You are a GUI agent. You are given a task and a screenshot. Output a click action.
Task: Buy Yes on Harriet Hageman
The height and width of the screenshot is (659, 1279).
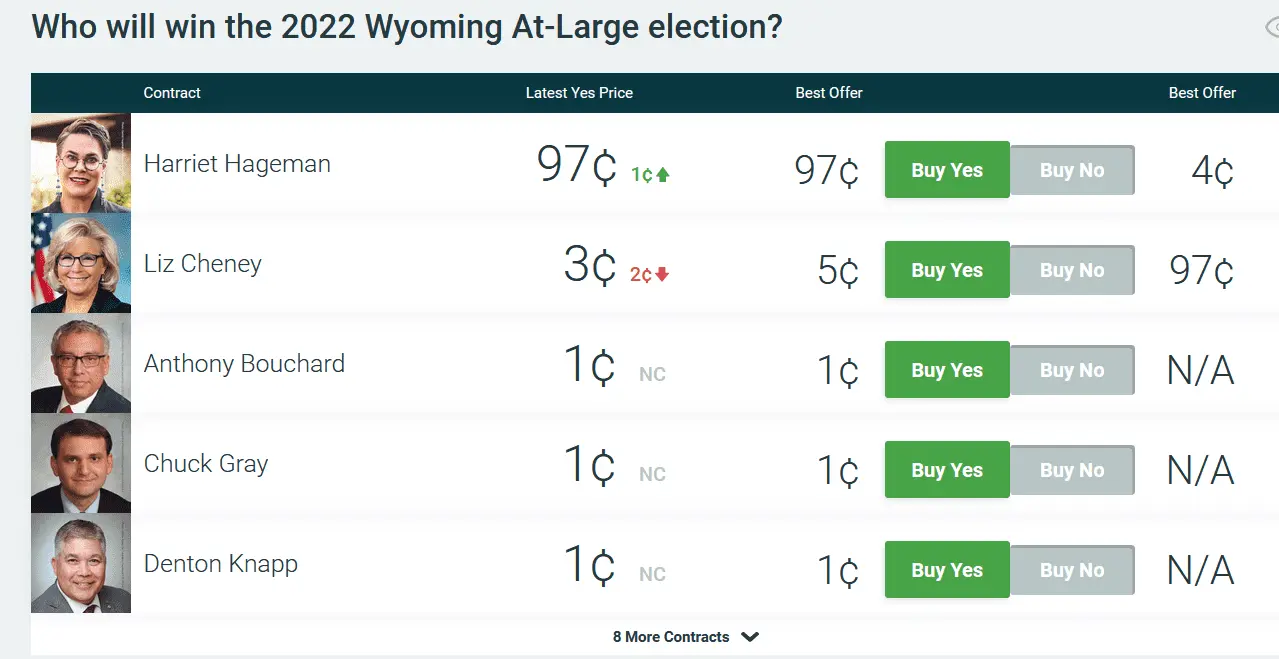946,170
